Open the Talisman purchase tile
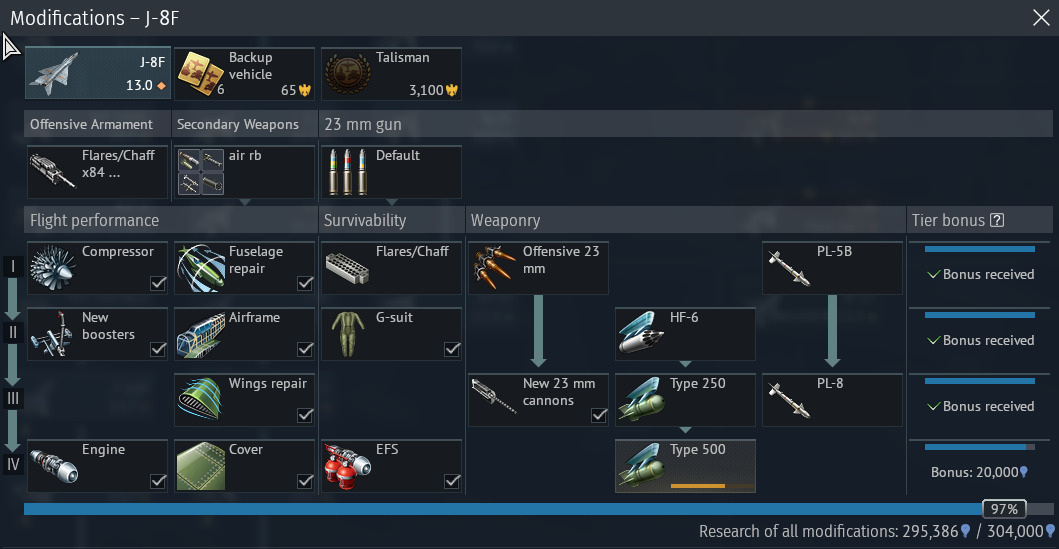Viewport: 1059px width, 549px height. point(392,74)
